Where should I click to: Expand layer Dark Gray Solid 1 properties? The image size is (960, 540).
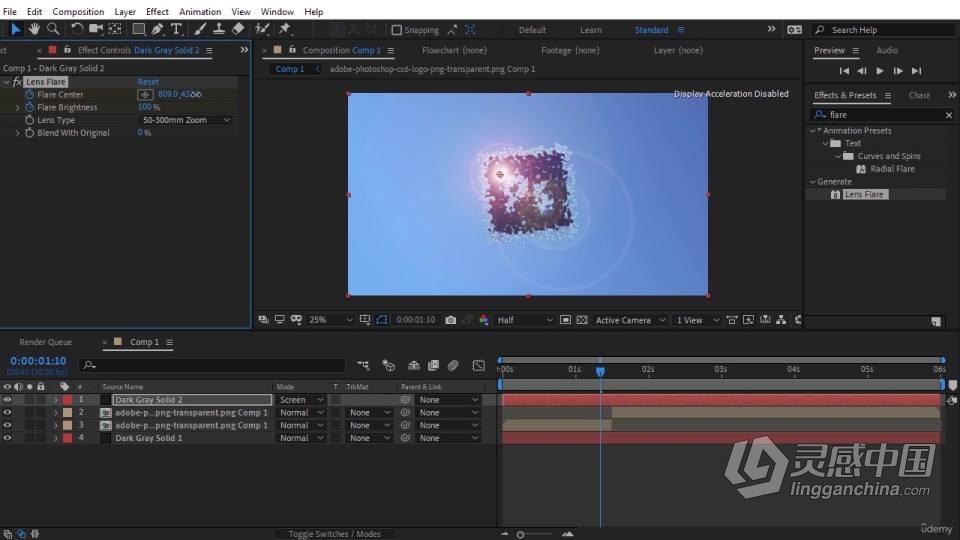coord(56,438)
